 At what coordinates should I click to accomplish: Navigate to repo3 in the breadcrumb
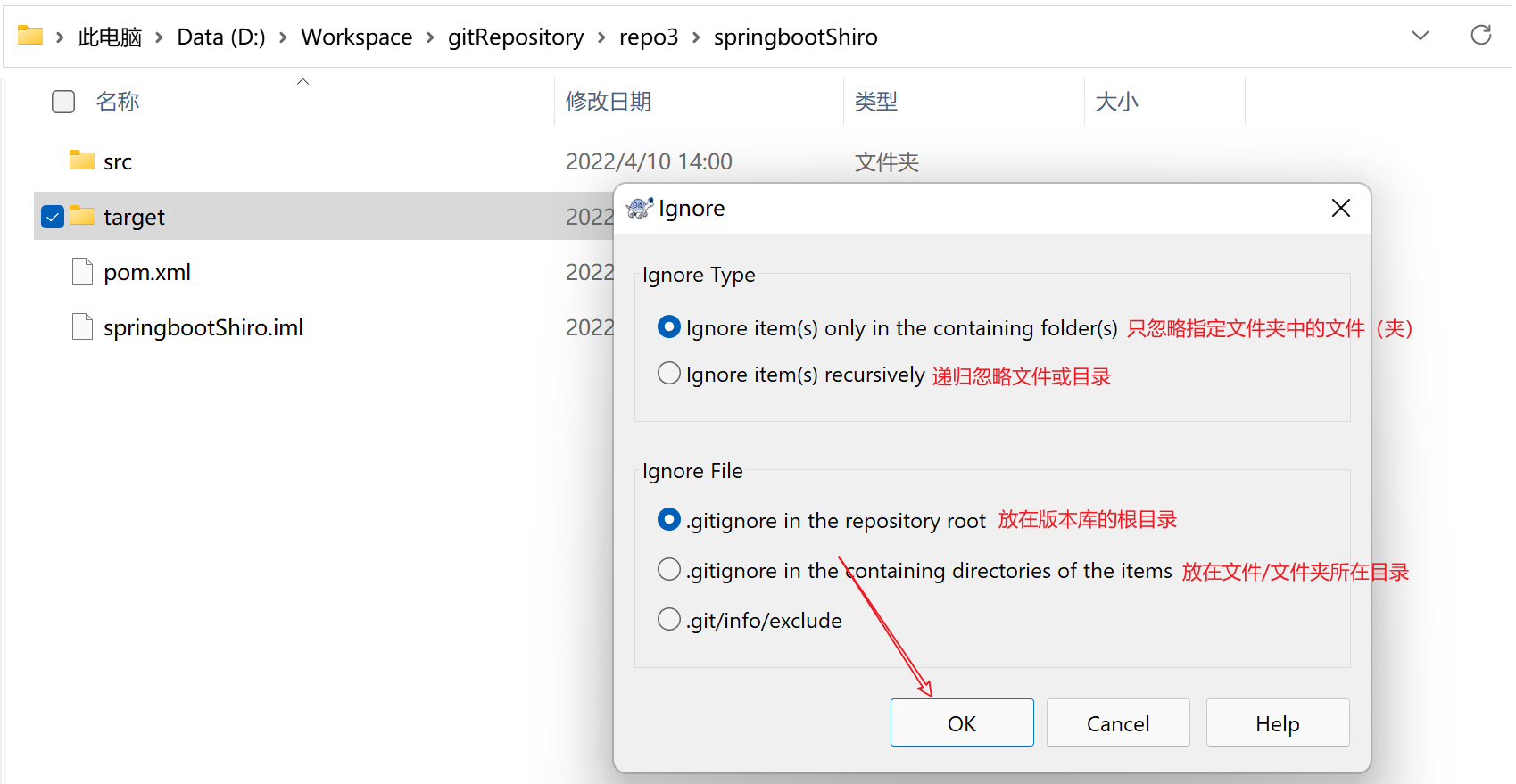pyautogui.click(x=648, y=37)
